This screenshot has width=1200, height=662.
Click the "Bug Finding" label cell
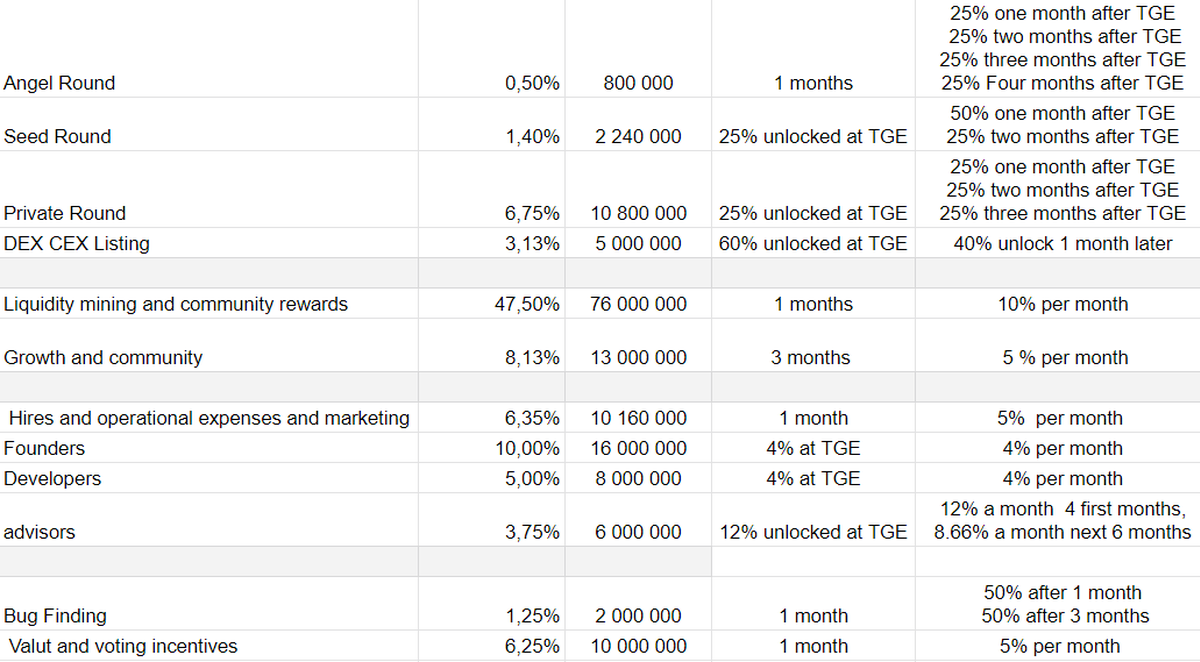point(55,616)
